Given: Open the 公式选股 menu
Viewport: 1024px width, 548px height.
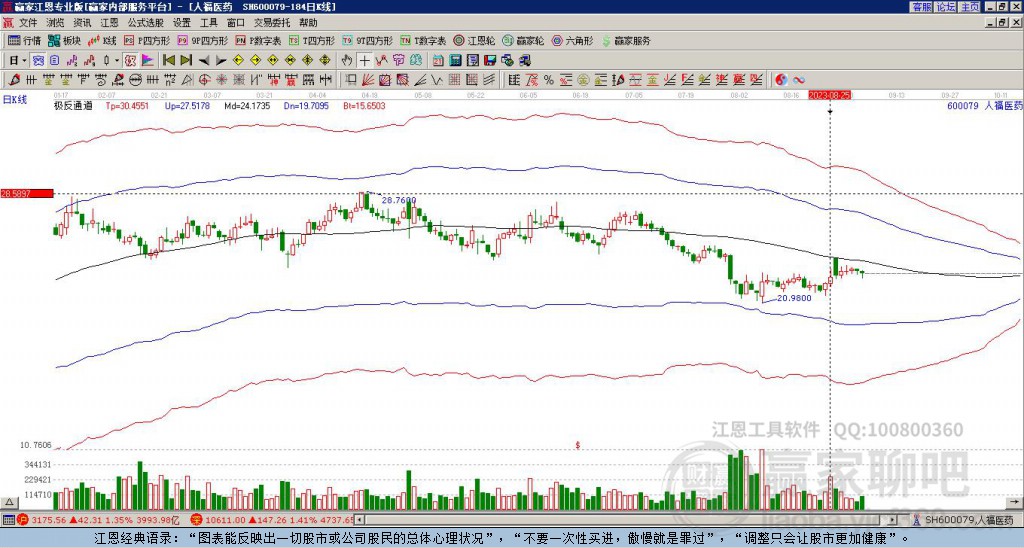Looking at the screenshot, I should click(146, 23).
